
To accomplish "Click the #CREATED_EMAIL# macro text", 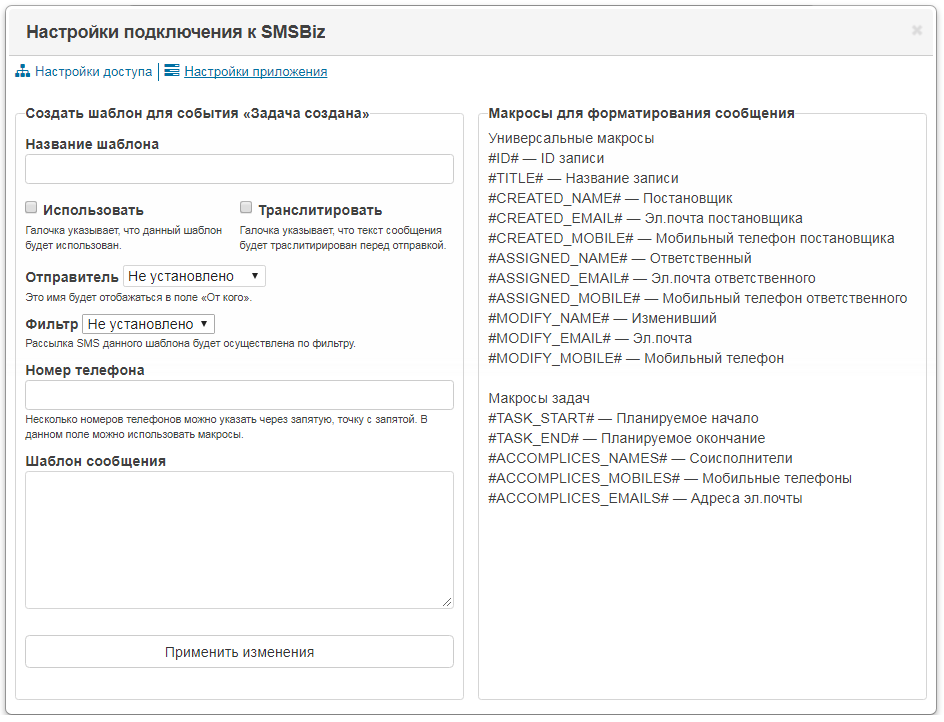I will click(x=645, y=218).
